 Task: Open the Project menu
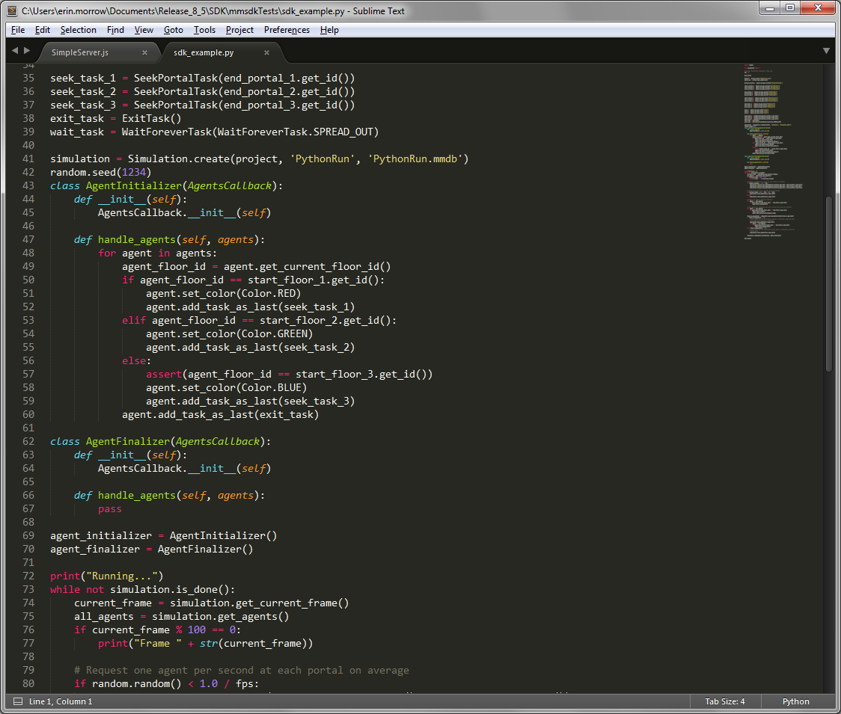(239, 30)
